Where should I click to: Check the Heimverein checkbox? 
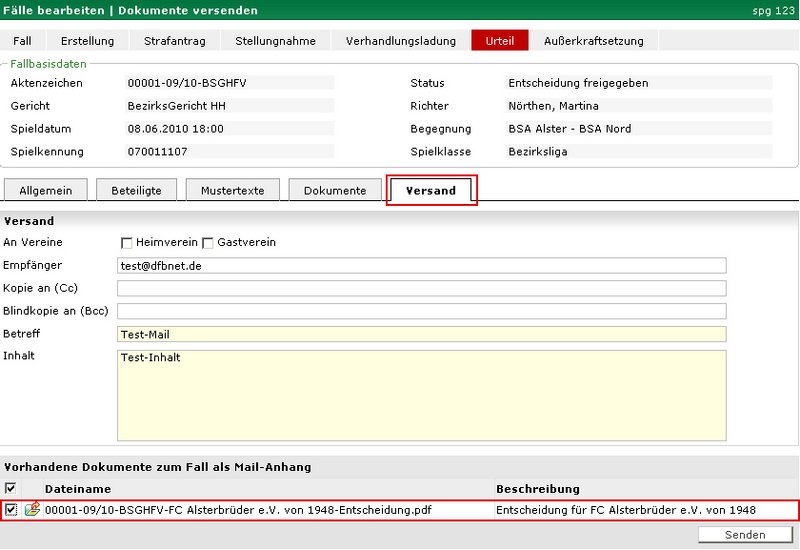point(127,243)
